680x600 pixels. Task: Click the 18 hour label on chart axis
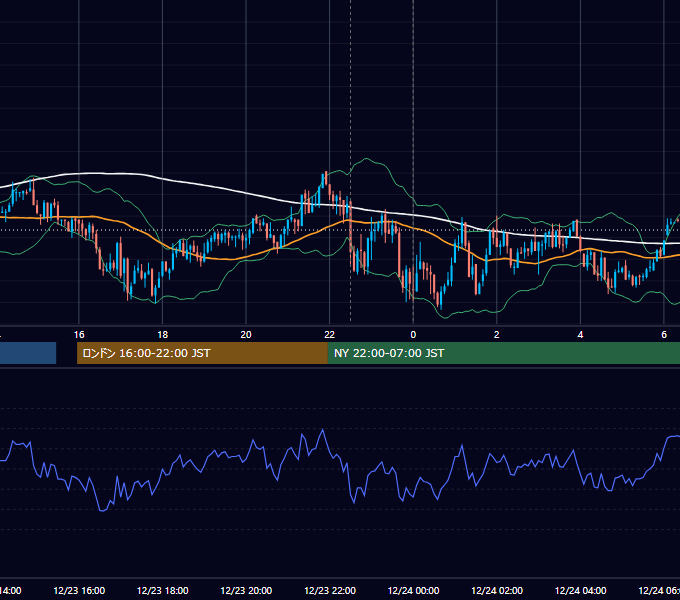click(163, 335)
